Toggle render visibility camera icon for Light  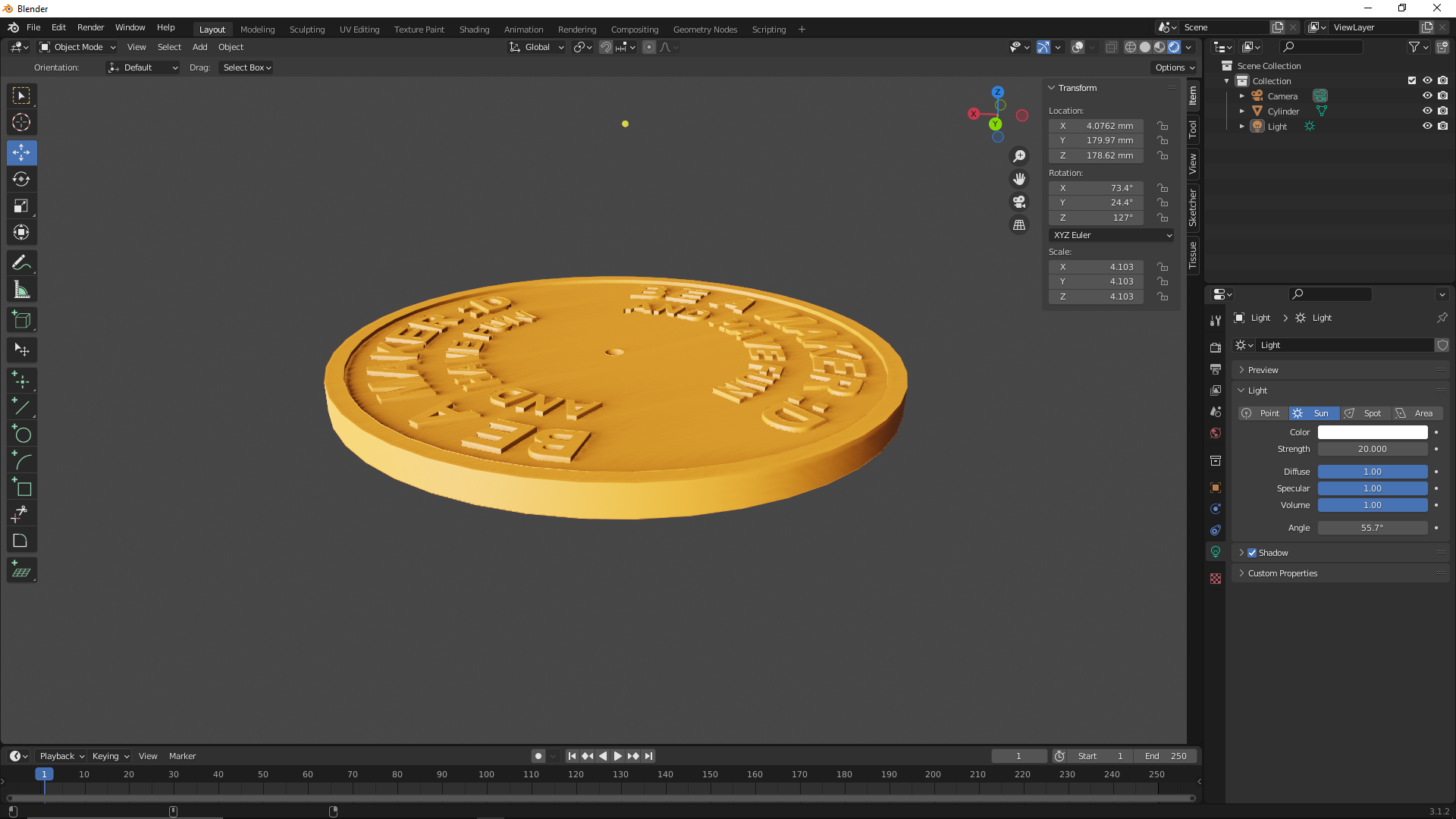tap(1443, 126)
